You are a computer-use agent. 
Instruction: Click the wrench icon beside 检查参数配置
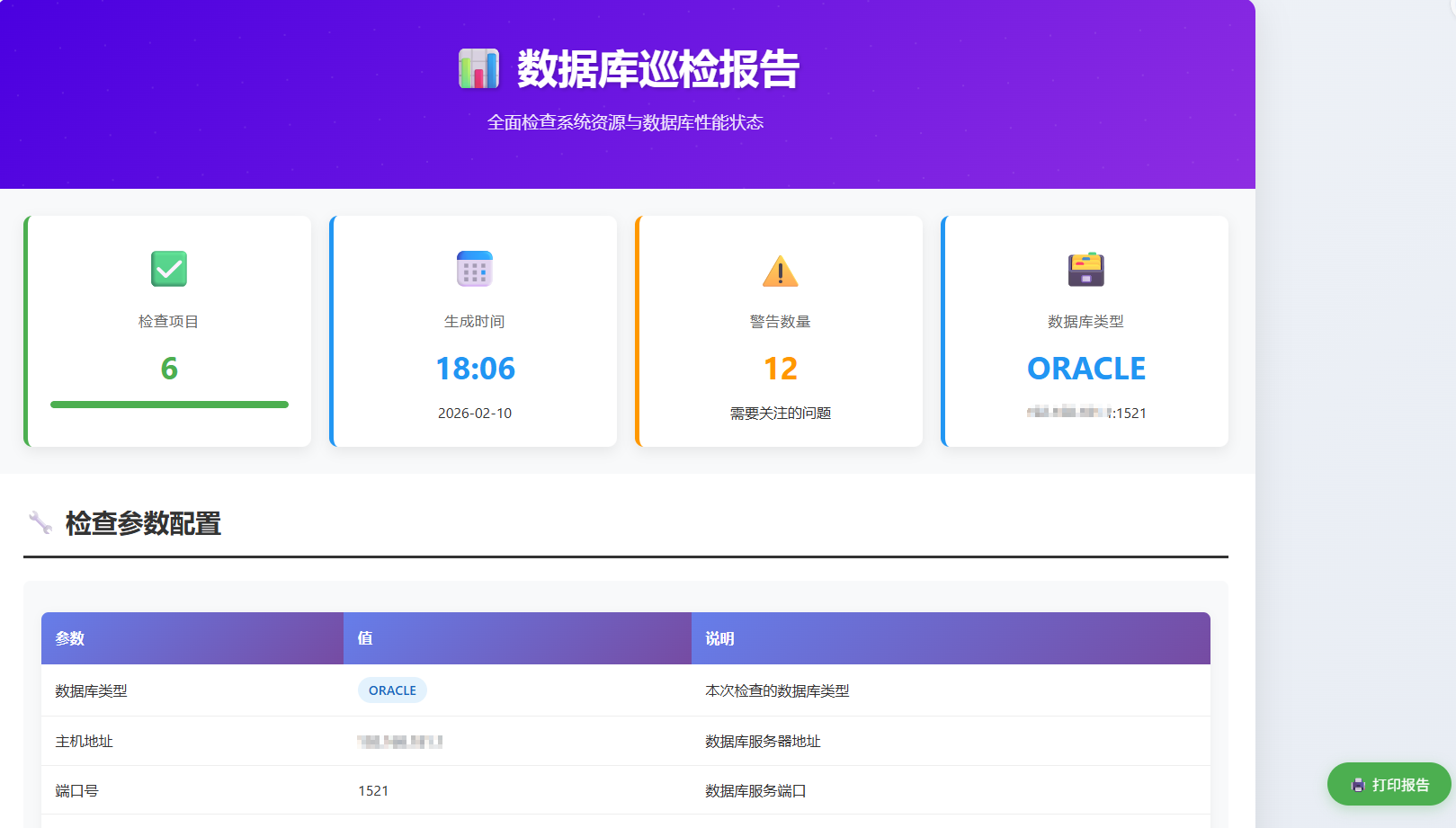[x=40, y=522]
